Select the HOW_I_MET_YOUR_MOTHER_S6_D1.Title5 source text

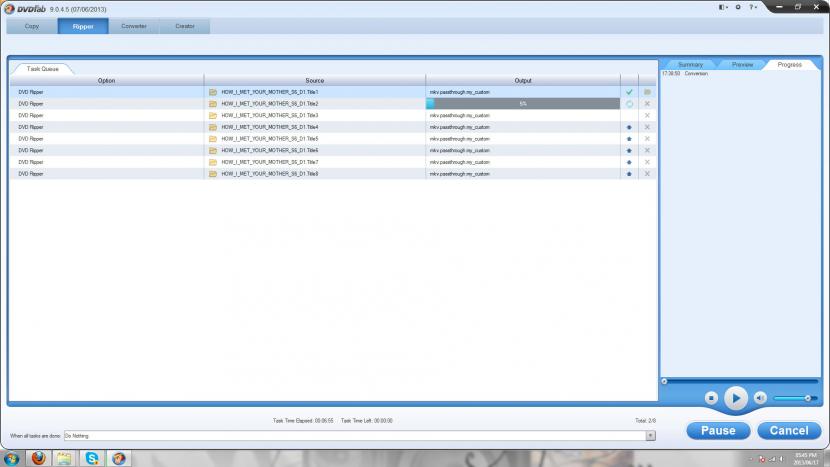click(269, 139)
